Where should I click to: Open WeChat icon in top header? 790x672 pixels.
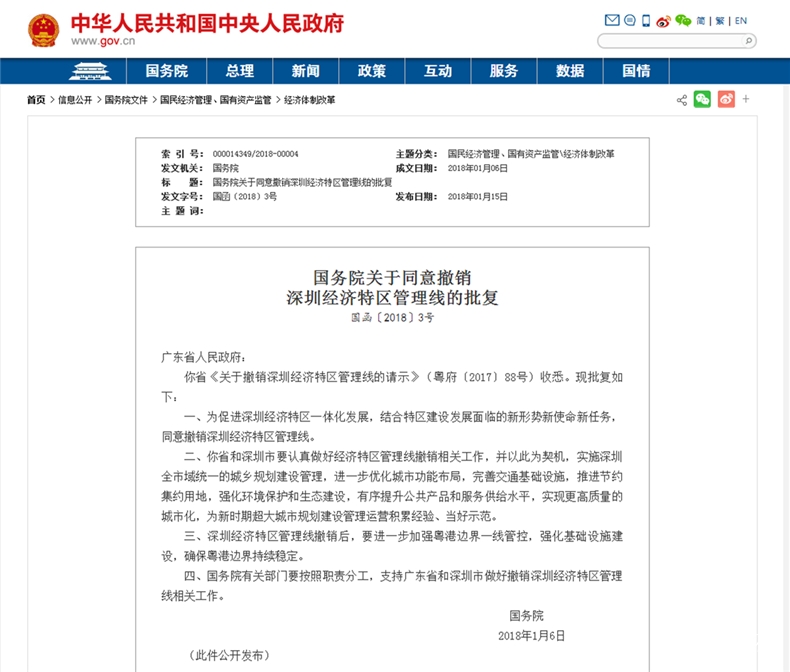click(683, 20)
